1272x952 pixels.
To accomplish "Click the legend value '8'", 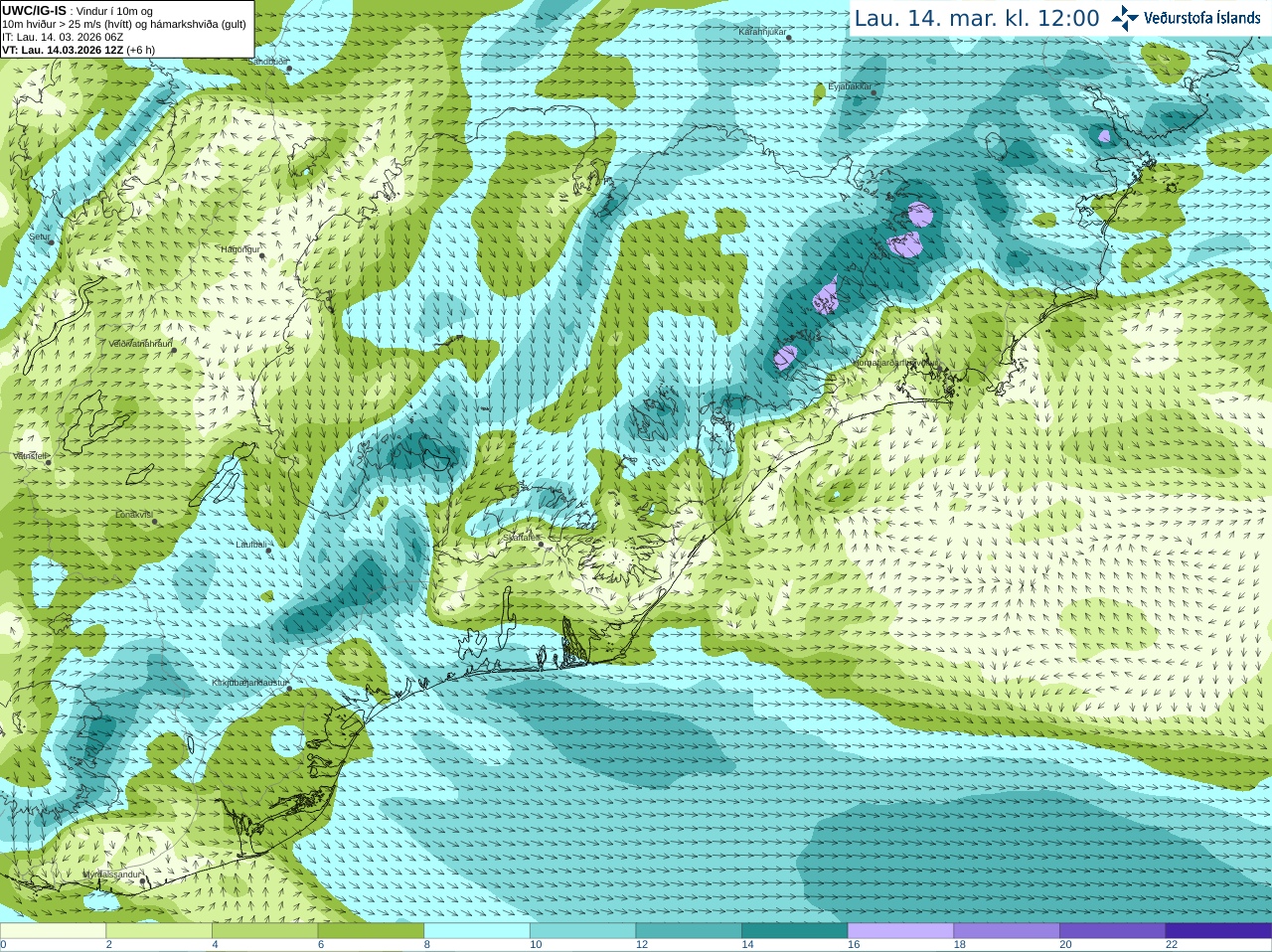I will [427, 945].
